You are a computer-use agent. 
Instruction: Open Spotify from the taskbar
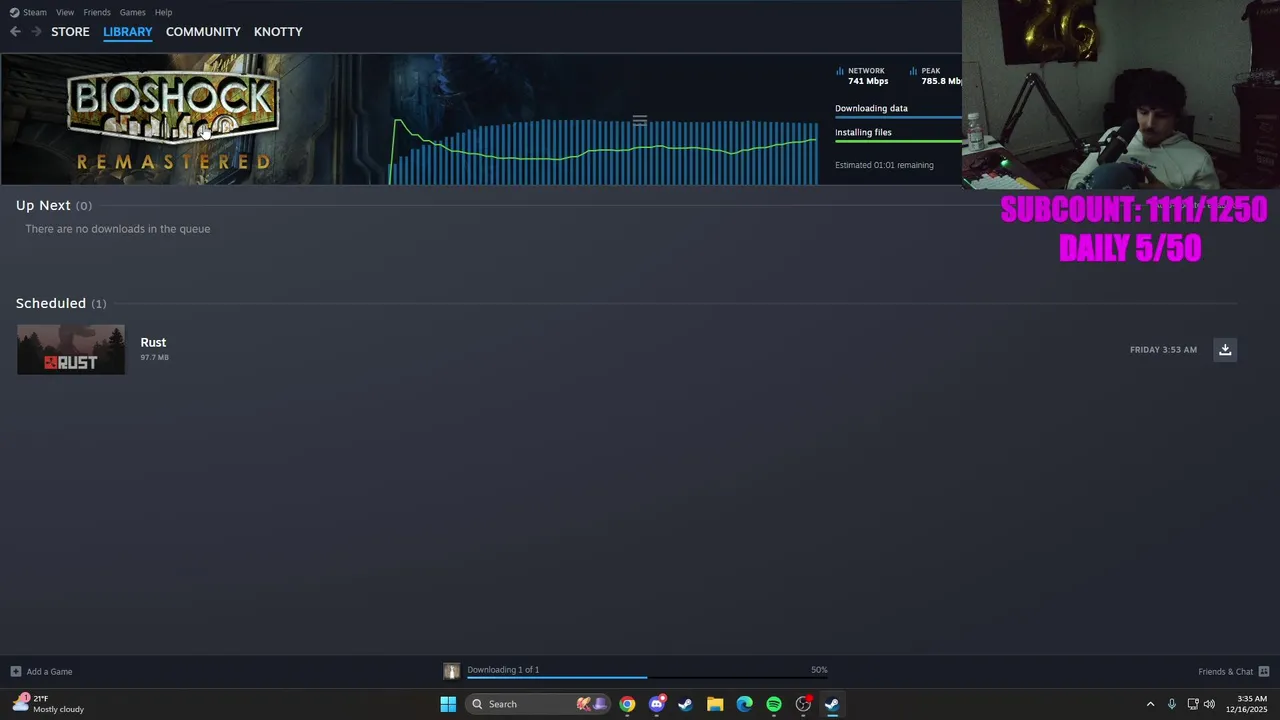point(774,704)
